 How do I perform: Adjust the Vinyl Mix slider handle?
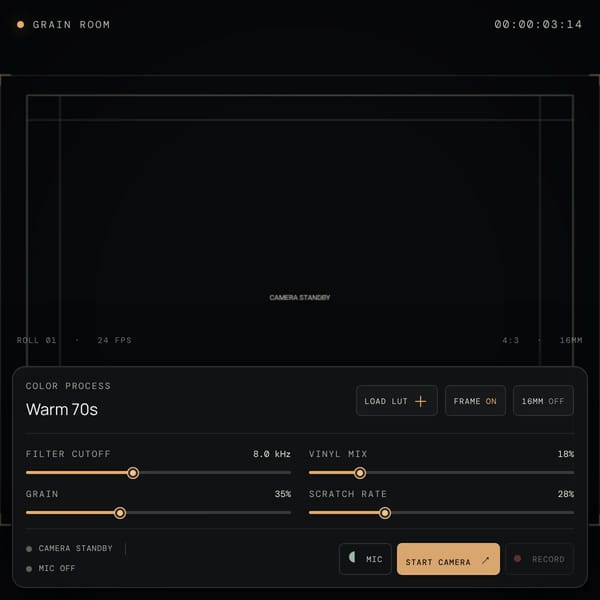pyautogui.click(x=360, y=473)
